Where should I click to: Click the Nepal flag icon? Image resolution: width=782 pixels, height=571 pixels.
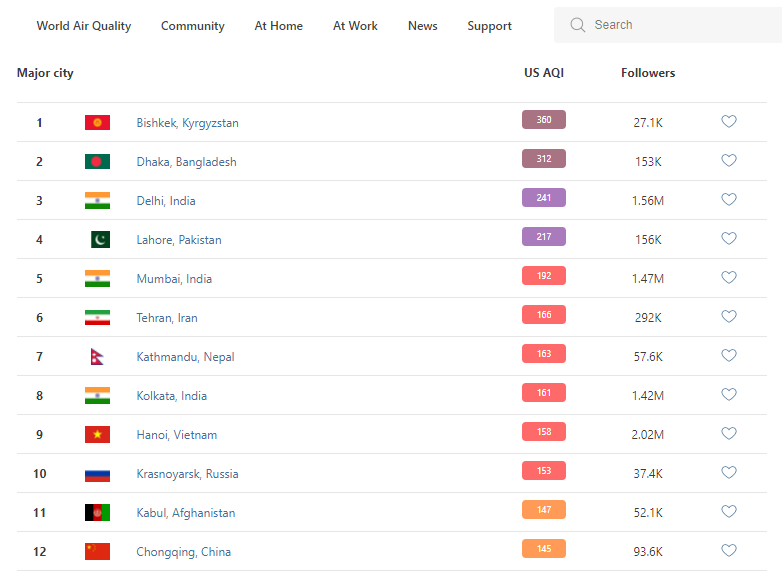pyautogui.click(x=97, y=357)
